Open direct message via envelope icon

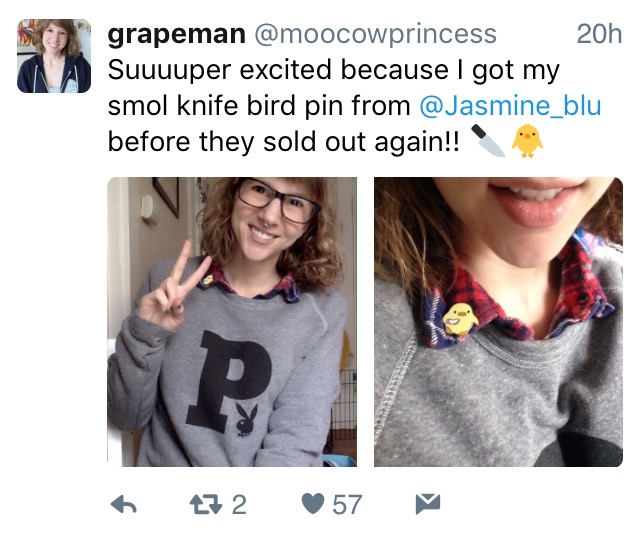tap(428, 503)
